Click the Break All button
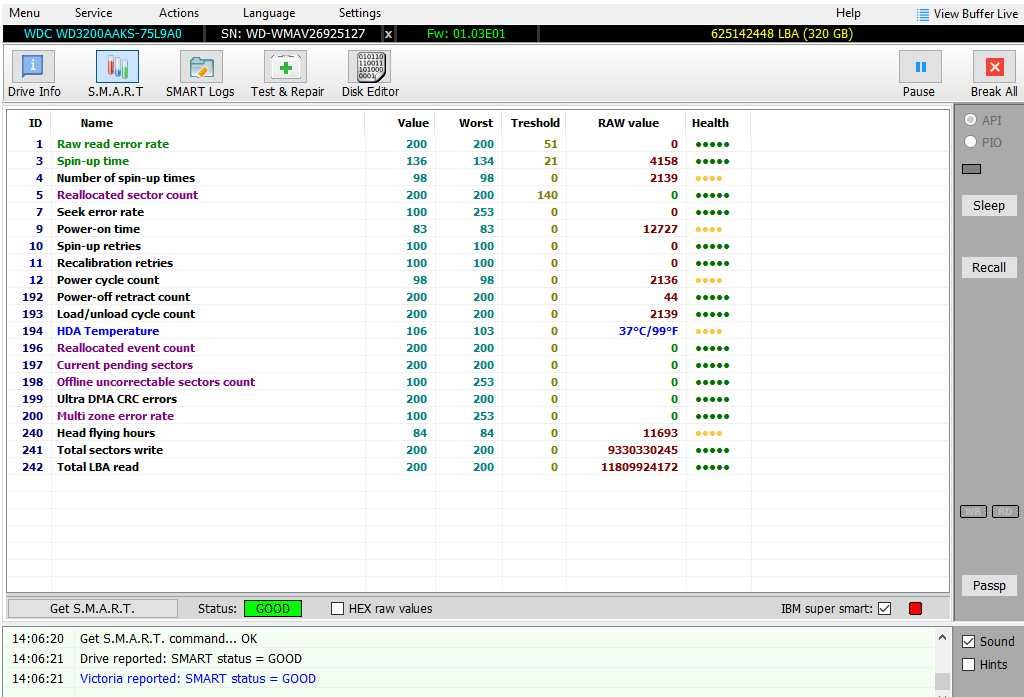The width and height of the screenshot is (1024, 697). coord(994,74)
